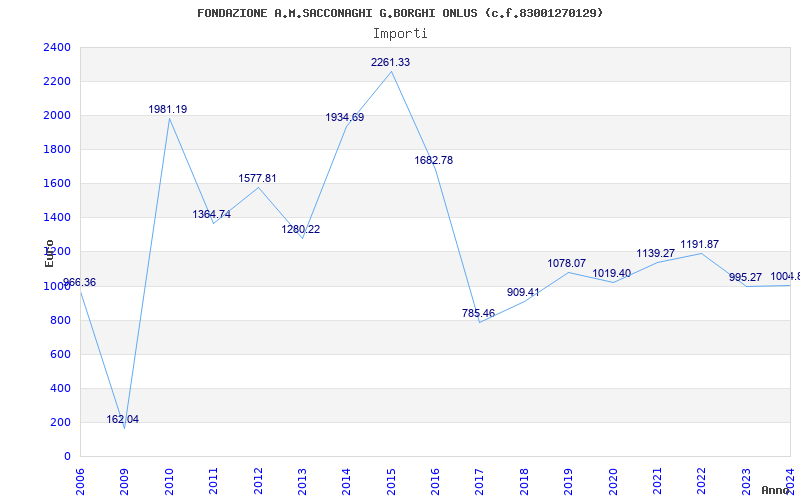Screen dimensions: 800x500
Task: Click the 2006 x-axis year label
Action: click(80, 481)
